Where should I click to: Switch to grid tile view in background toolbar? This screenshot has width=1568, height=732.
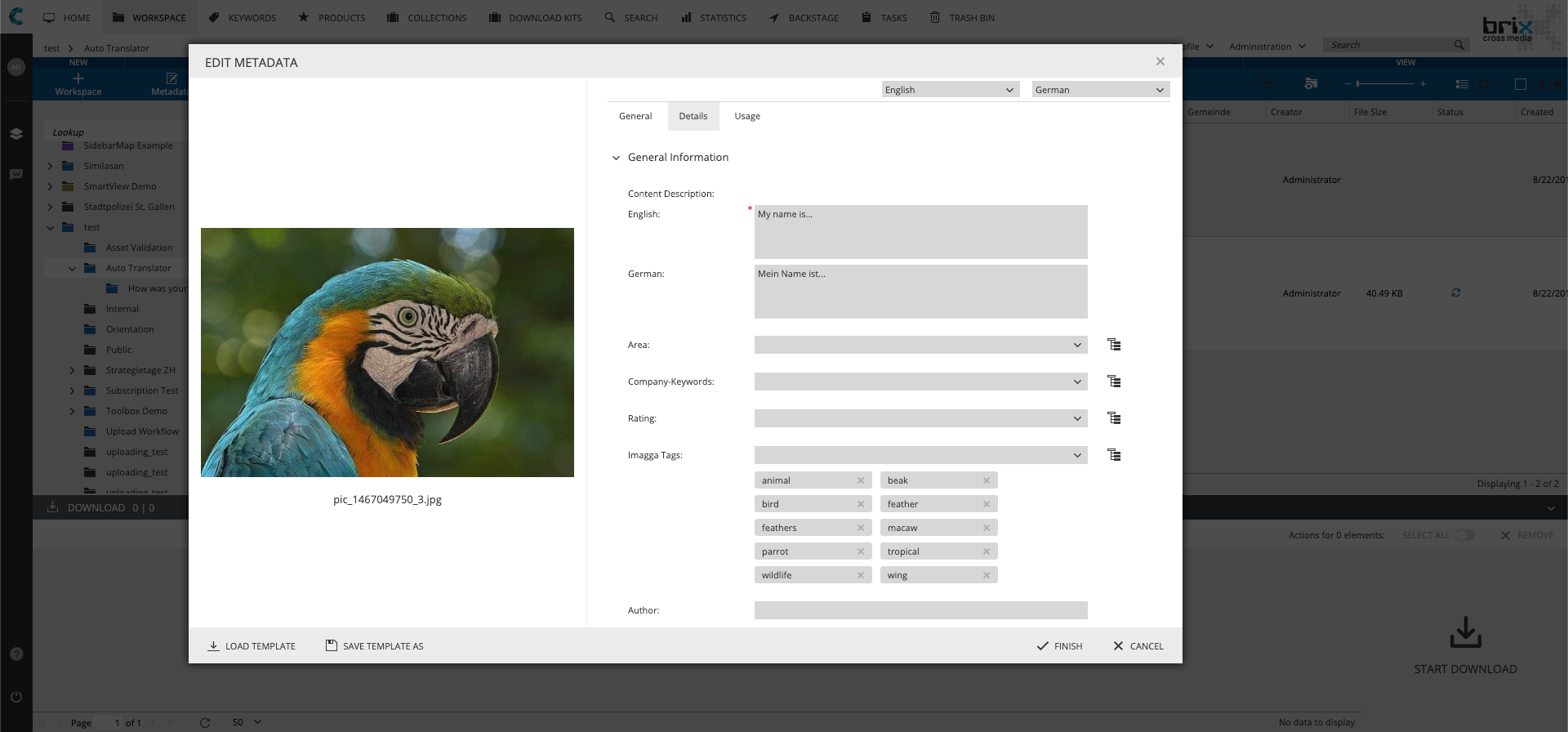pyautogui.click(x=1485, y=84)
